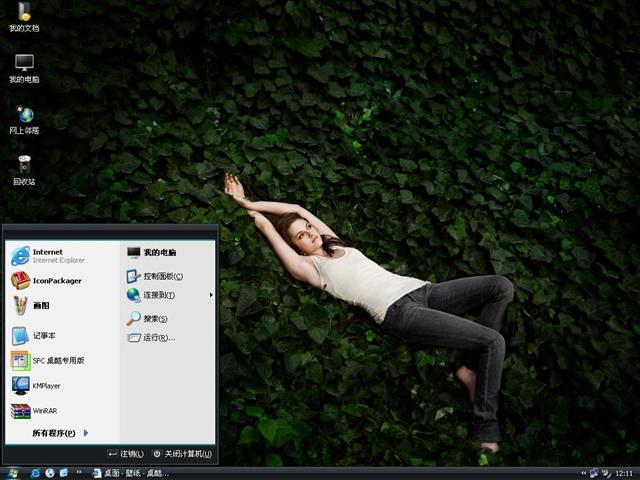Launch SFC 桌酷专用版 from the Start menu

pyautogui.click(x=50, y=361)
